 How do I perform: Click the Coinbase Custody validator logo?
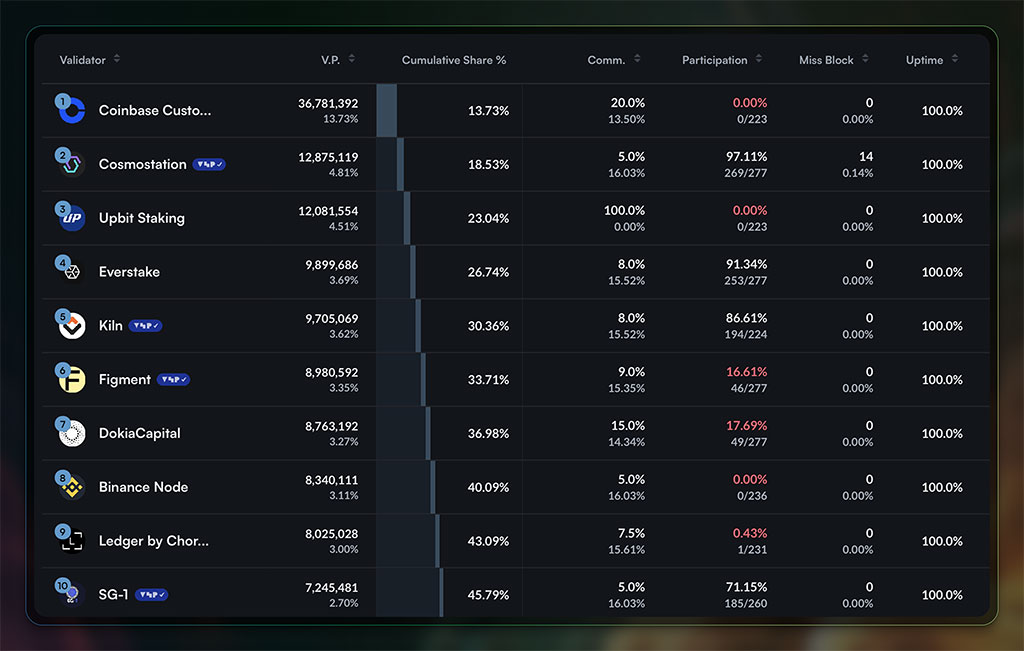[72, 110]
